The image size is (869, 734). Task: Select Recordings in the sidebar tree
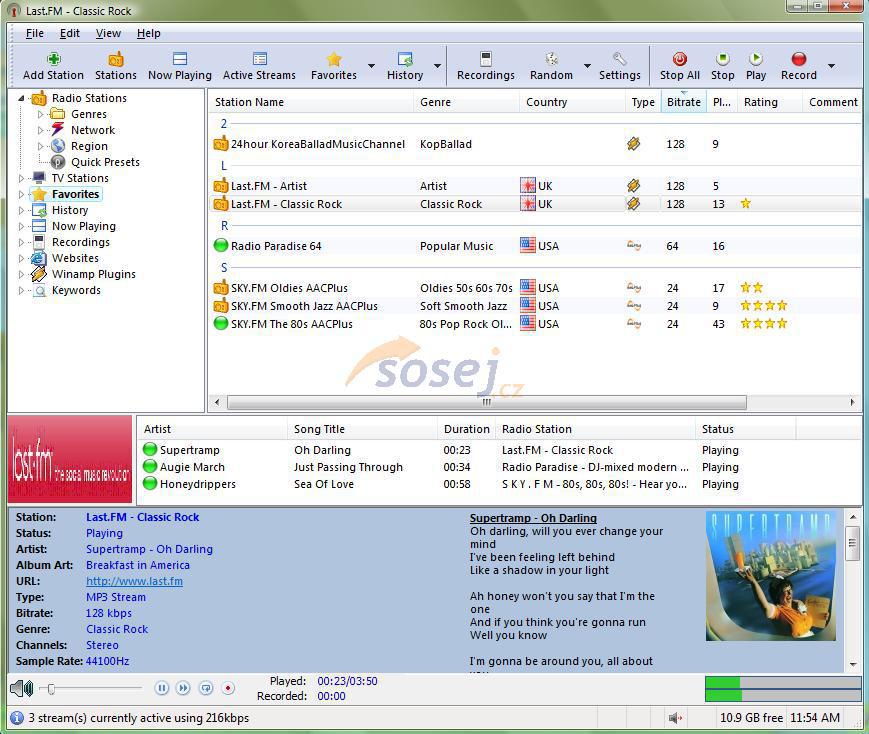(x=81, y=242)
